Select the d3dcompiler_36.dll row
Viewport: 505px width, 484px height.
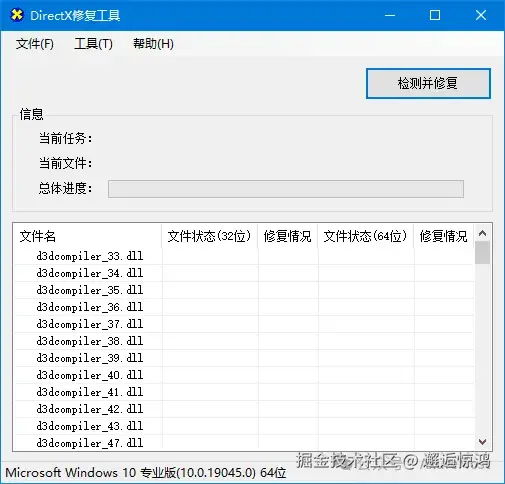[244, 307]
